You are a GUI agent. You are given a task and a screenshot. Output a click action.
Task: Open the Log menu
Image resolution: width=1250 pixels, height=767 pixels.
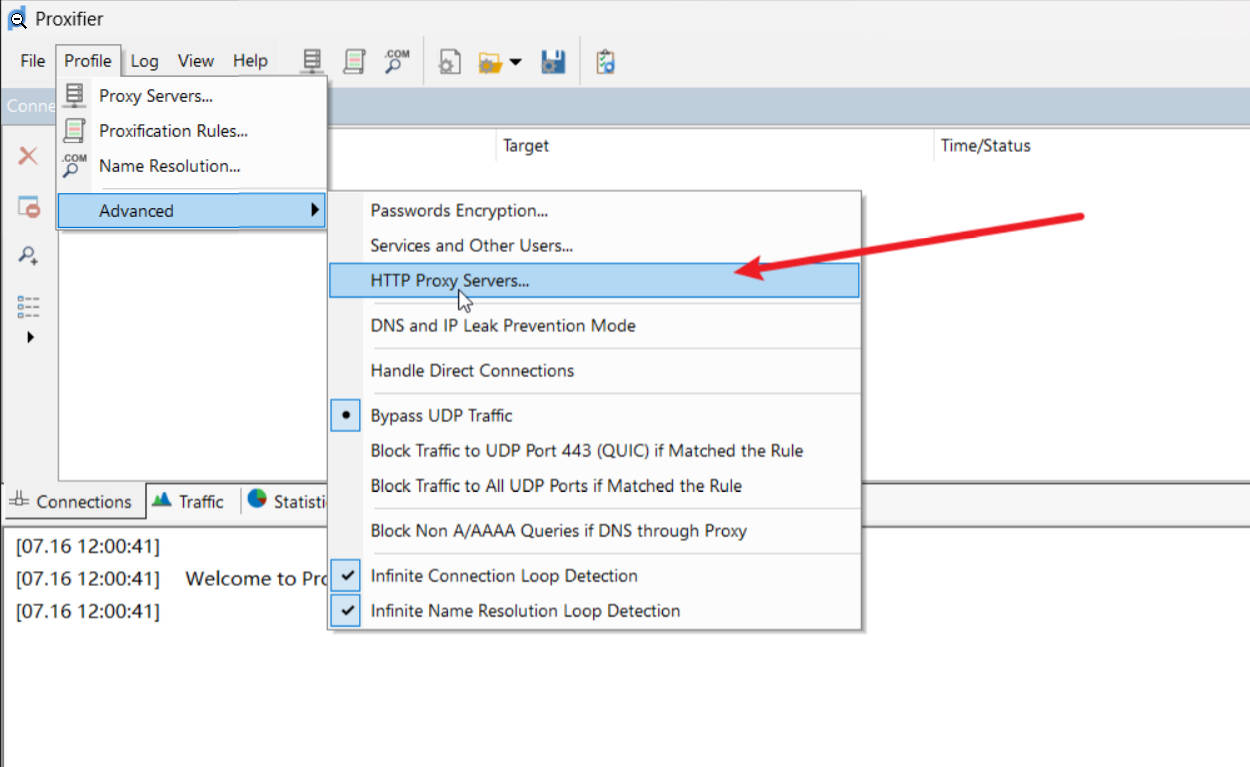[144, 61]
